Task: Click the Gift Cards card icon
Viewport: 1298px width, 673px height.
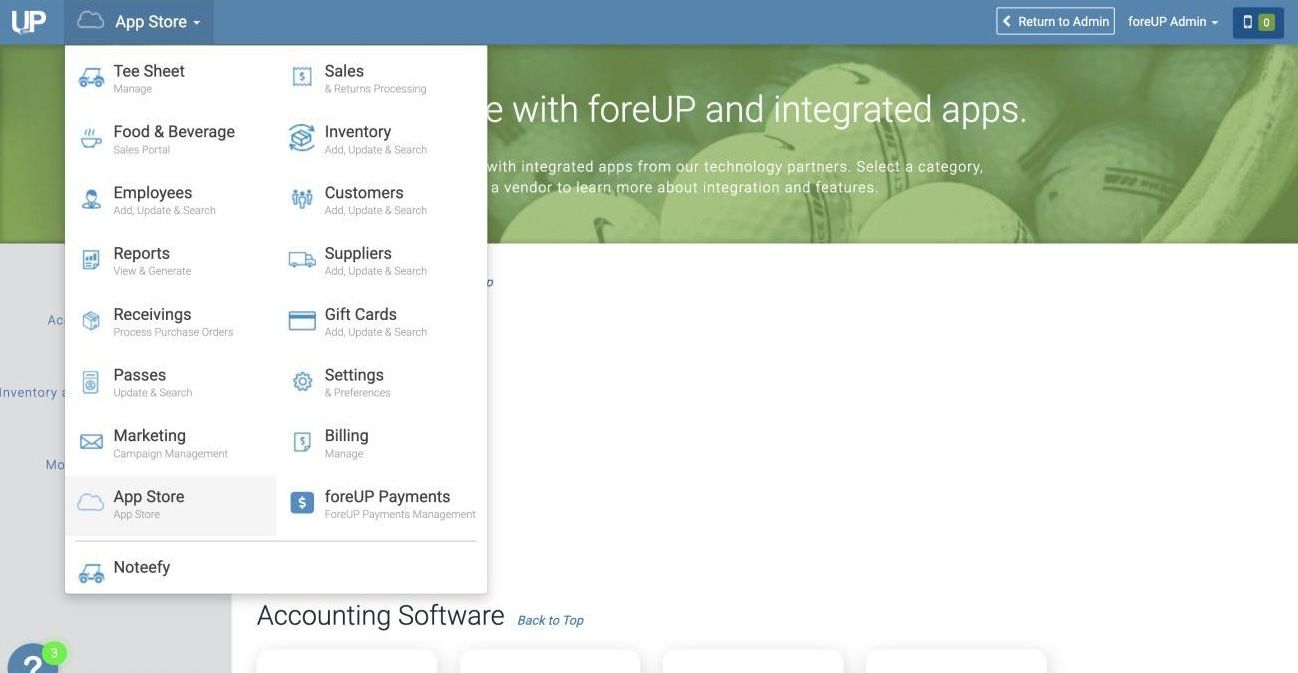Action: click(x=302, y=321)
